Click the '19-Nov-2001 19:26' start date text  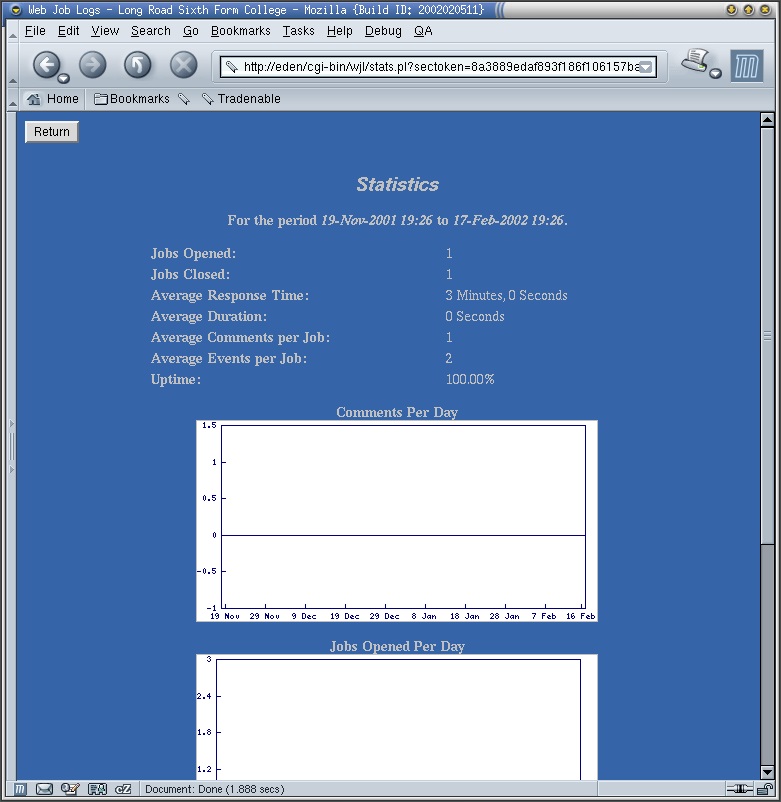point(376,220)
